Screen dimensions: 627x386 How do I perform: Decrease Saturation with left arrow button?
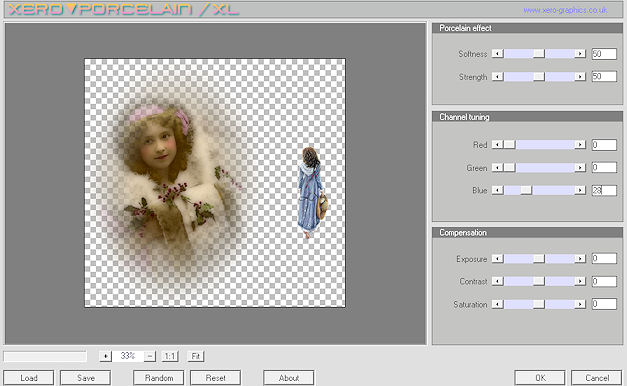pyautogui.click(x=497, y=304)
